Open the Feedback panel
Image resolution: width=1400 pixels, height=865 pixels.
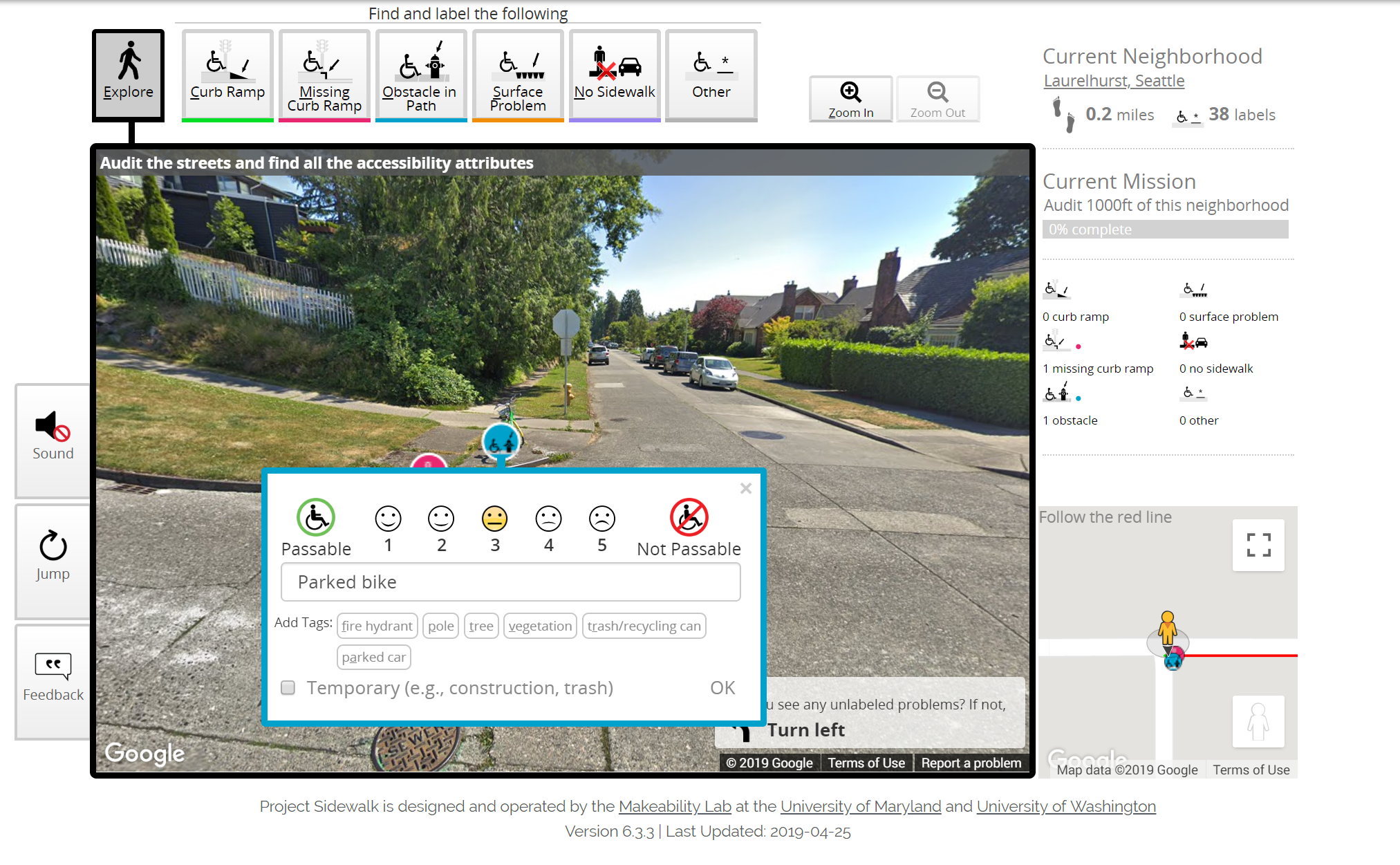52,678
